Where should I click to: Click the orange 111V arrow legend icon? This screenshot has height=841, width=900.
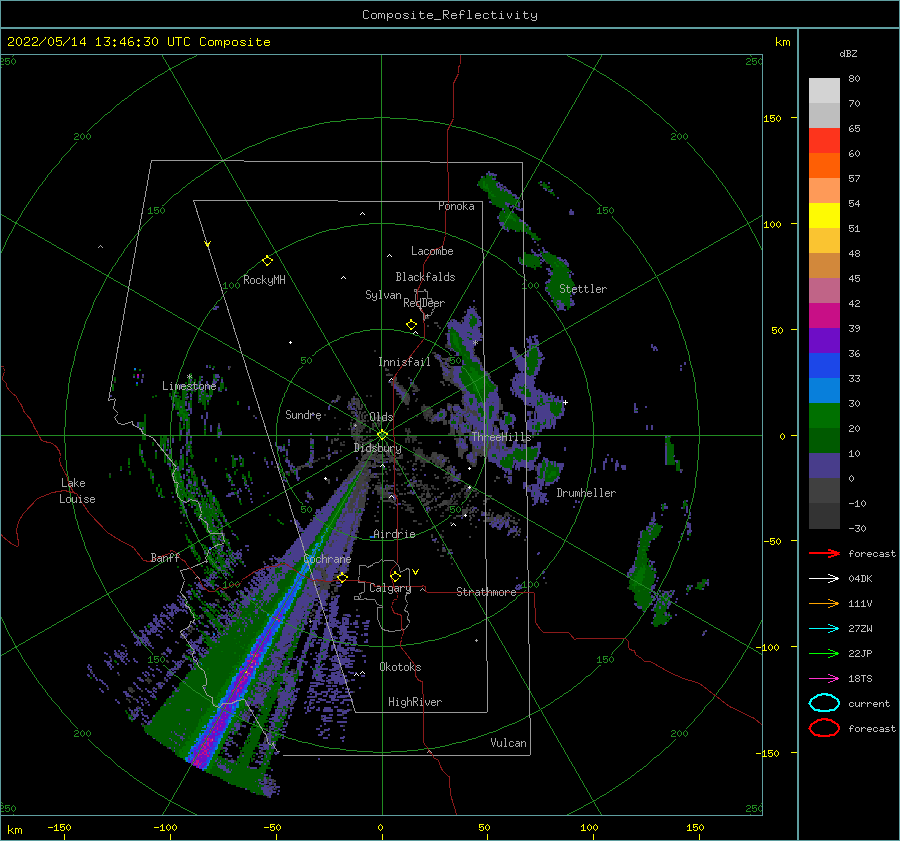pos(824,603)
